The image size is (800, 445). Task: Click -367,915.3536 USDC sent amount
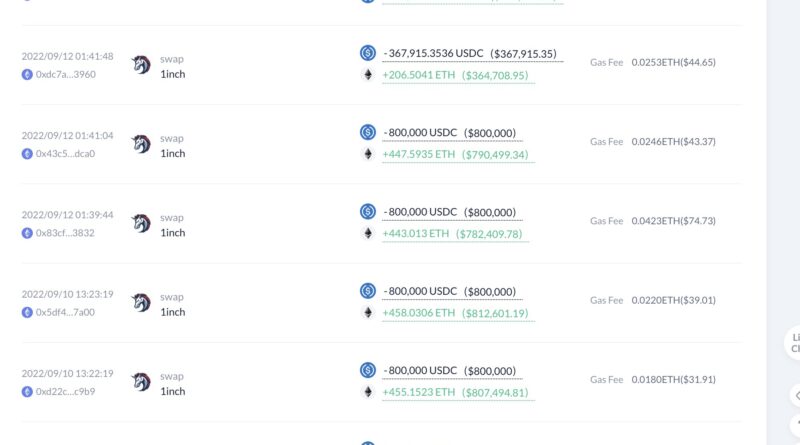pos(433,53)
